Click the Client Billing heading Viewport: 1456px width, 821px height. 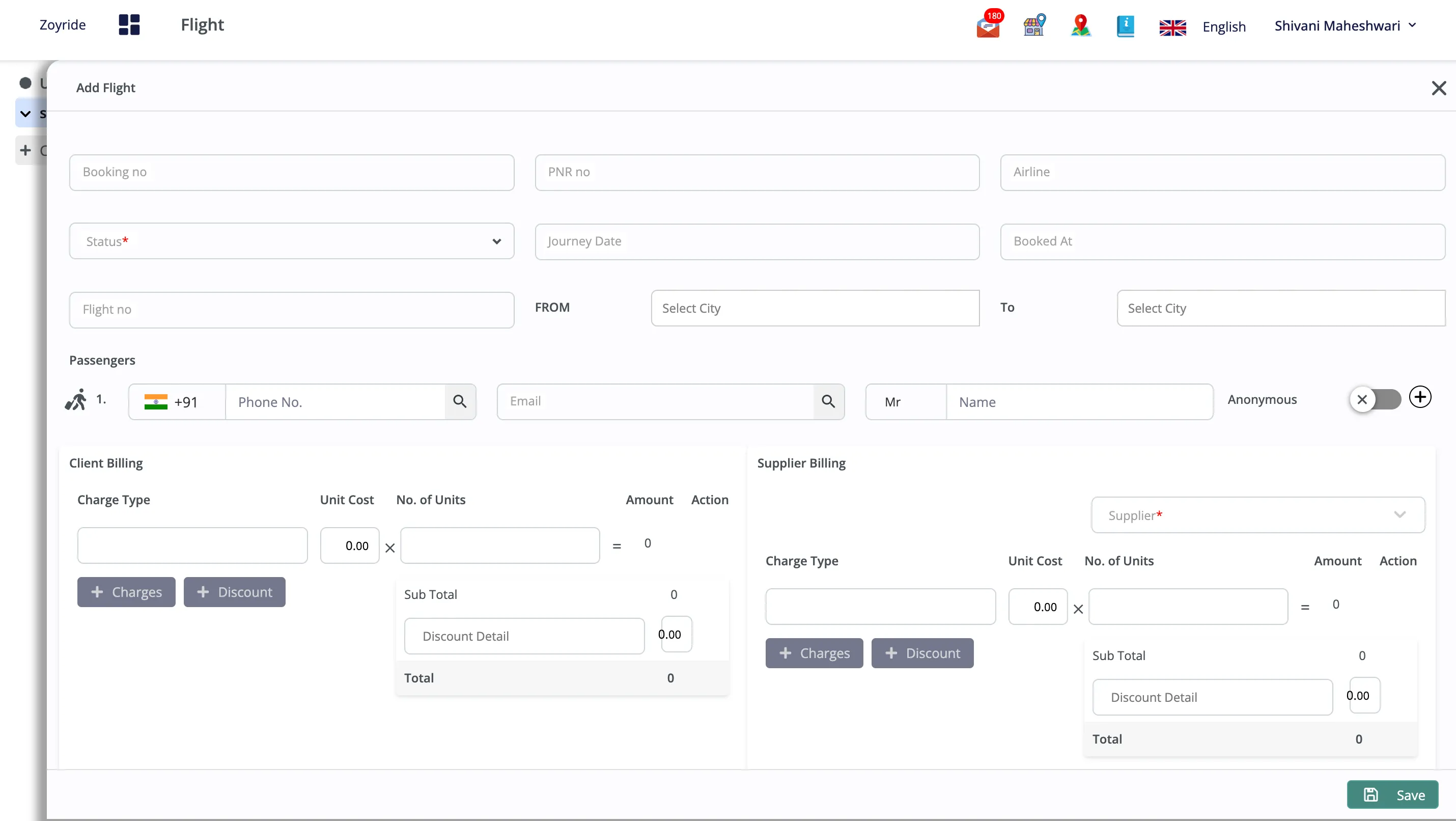(106, 463)
